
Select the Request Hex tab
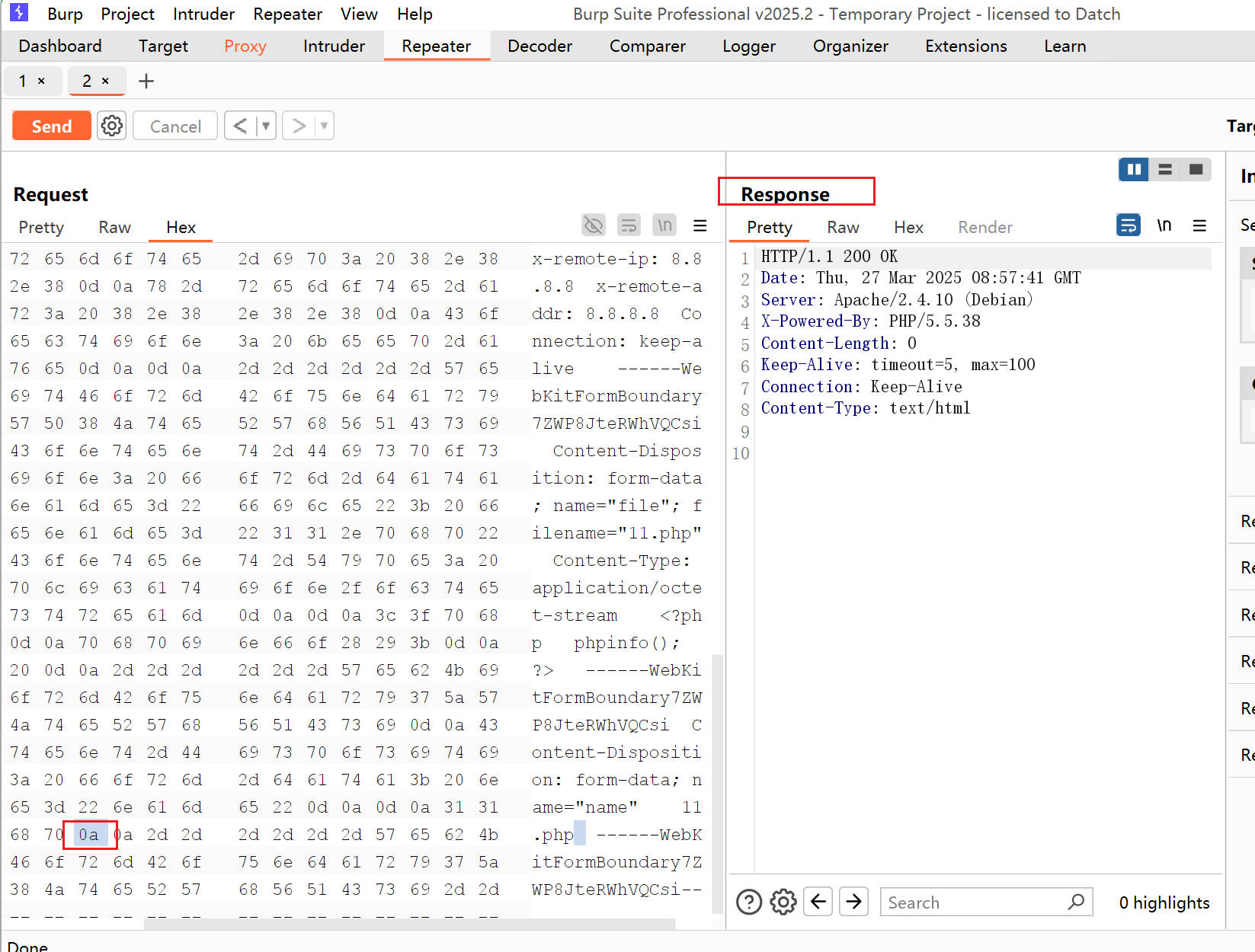[x=181, y=227]
